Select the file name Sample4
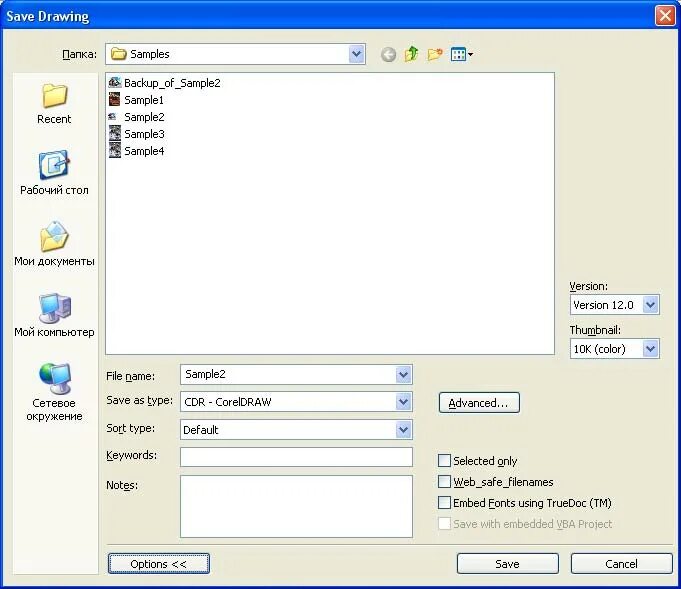Screen dimensions: 681x589 [x=144, y=151]
